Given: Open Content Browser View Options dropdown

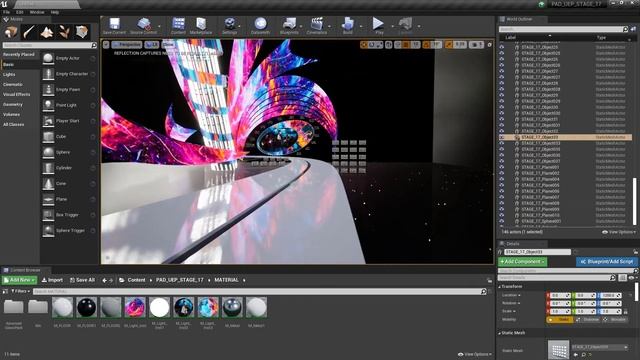Looking at the screenshot, I should (x=475, y=354).
